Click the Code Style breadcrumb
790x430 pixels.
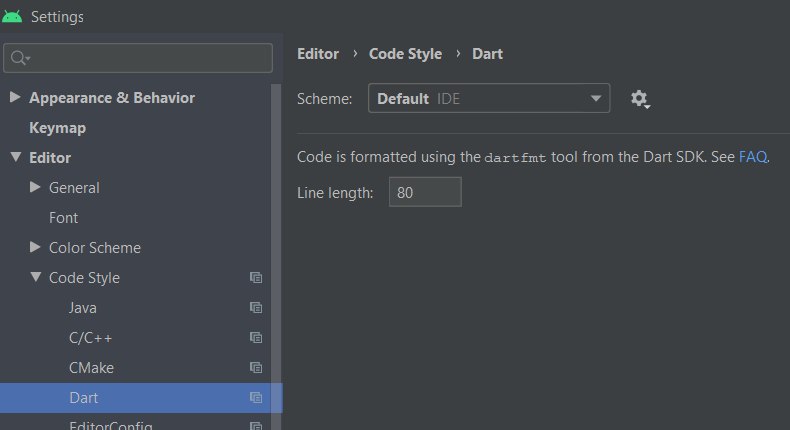click(405, 54)
